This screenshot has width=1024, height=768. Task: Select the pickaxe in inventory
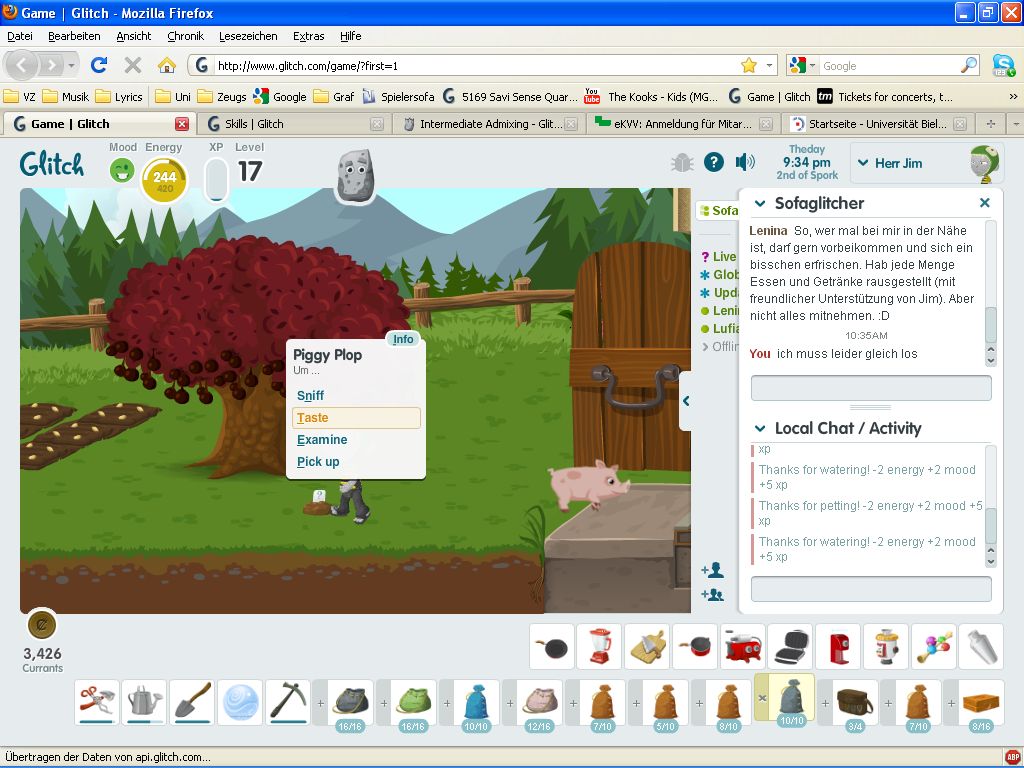pyautogui.click(x=287, y=701)
